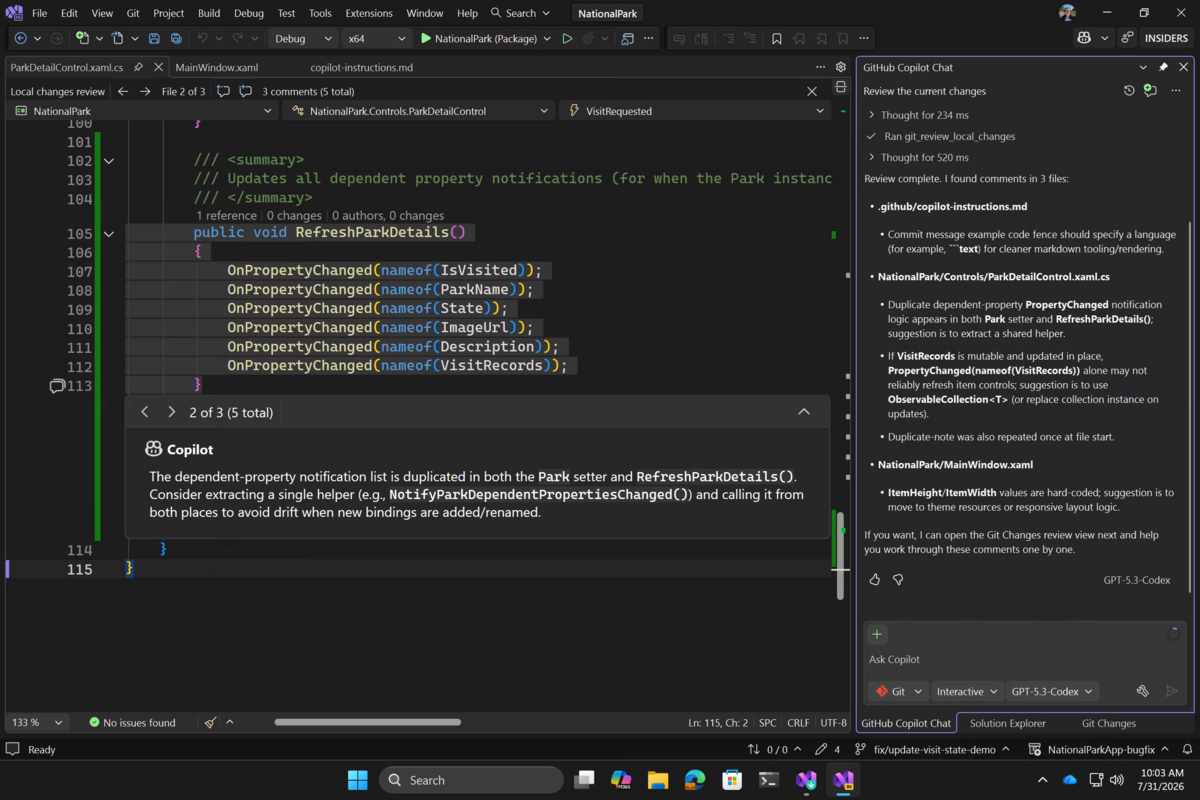Viewport: 1200px width, 800px height.
Task: Go to previous file in changes review
Action: click(123, 91)
